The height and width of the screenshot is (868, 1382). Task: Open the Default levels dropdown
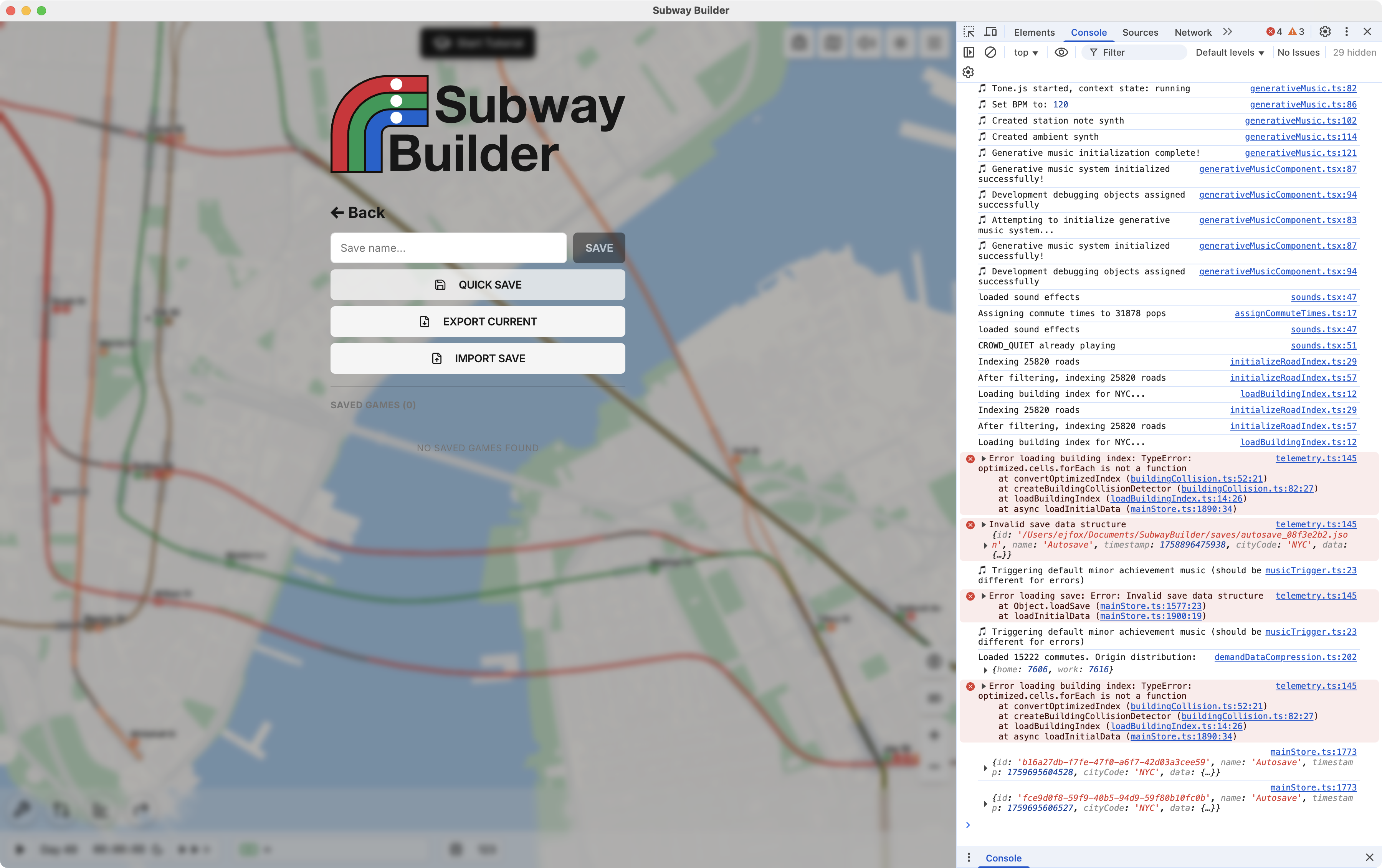coord(1229,52)
